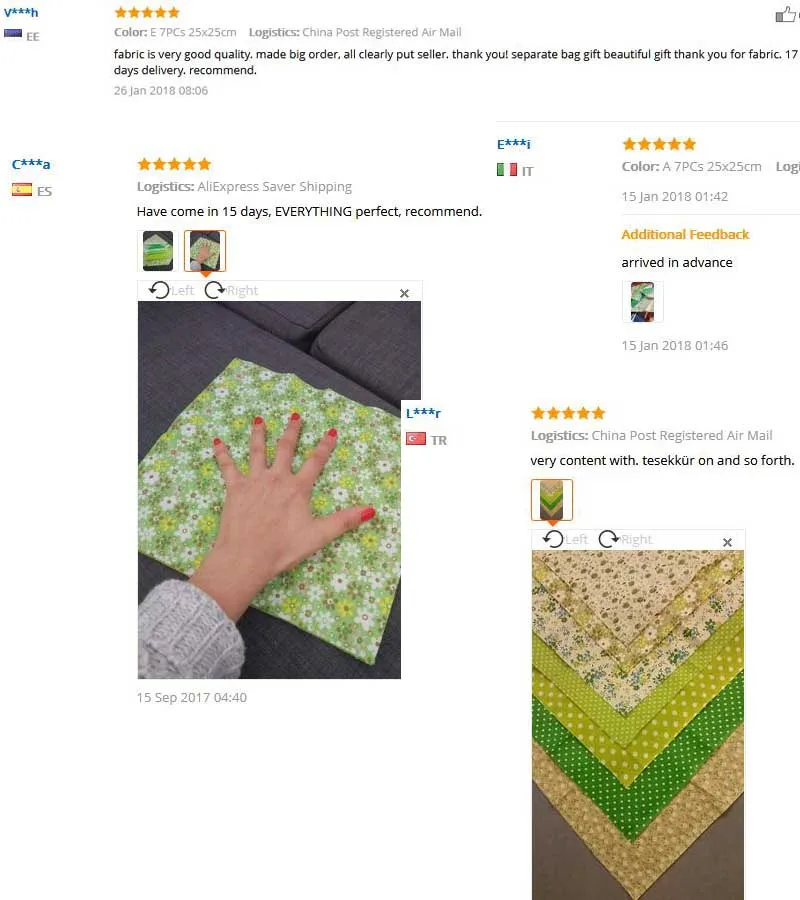Click the Turkey flag icon
This screenshot has width=800, height=900.
click(416, 439)
